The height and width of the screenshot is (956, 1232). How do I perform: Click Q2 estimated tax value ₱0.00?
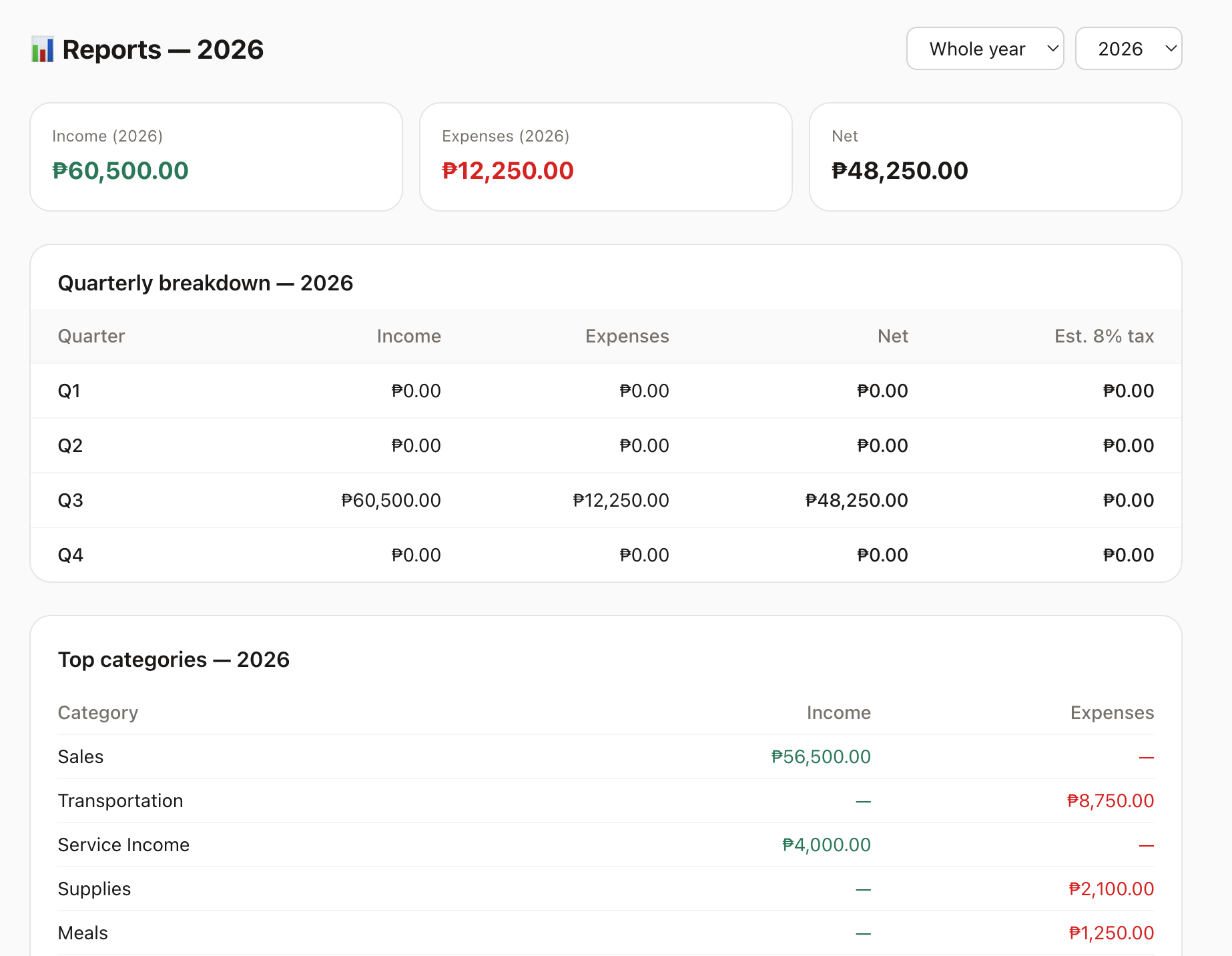pyautogui.click(x=1129, y=445)
